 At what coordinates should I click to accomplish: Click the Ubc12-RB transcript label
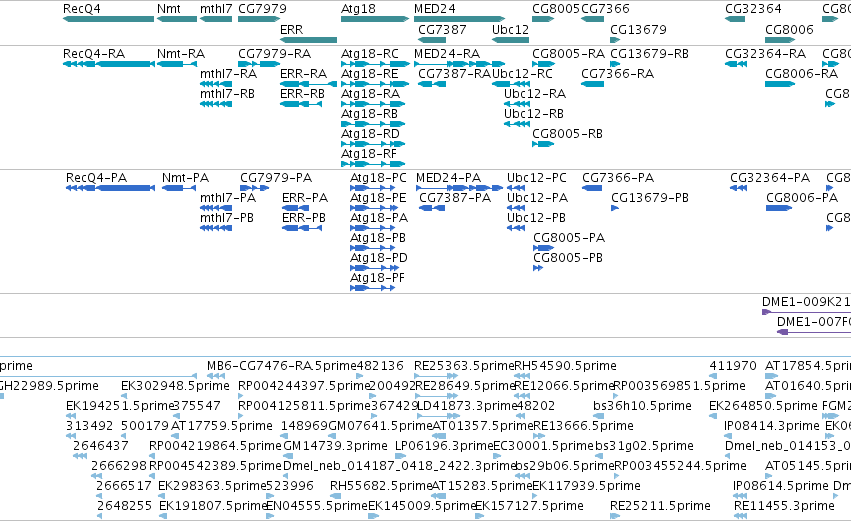[x=534, y=114]
